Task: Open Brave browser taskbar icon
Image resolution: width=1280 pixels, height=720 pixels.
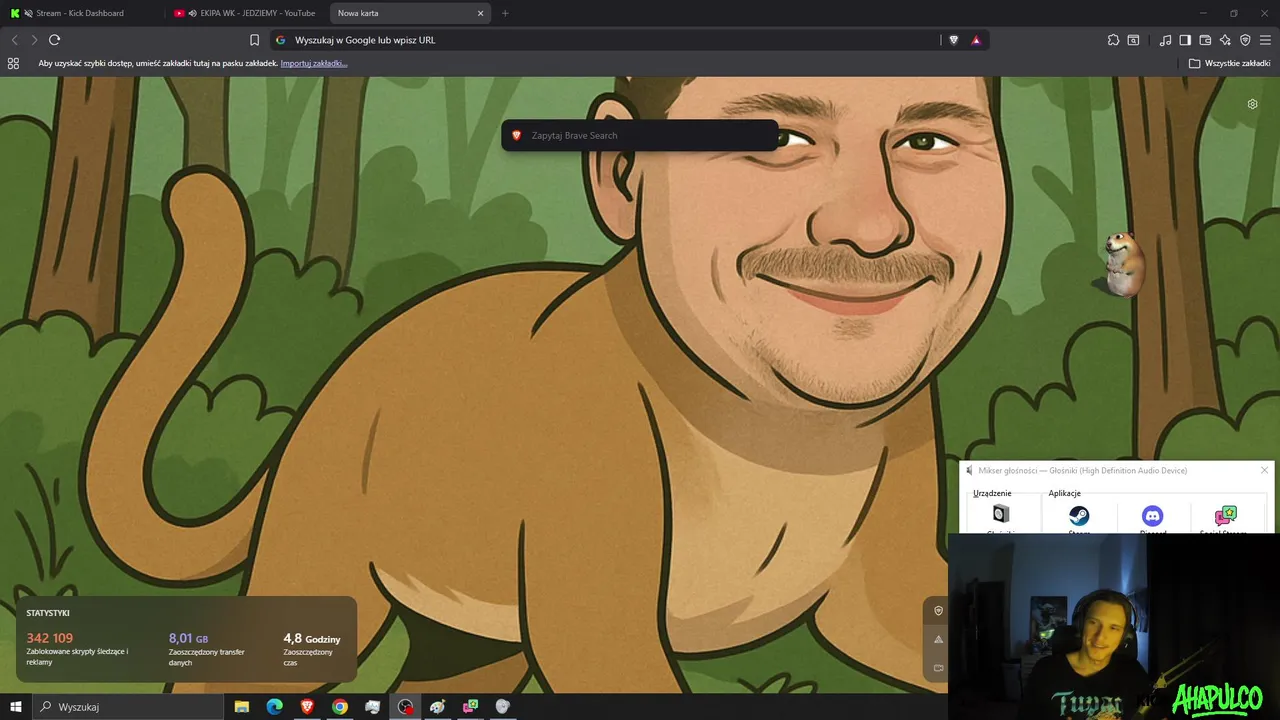Action: click(307, 707)
